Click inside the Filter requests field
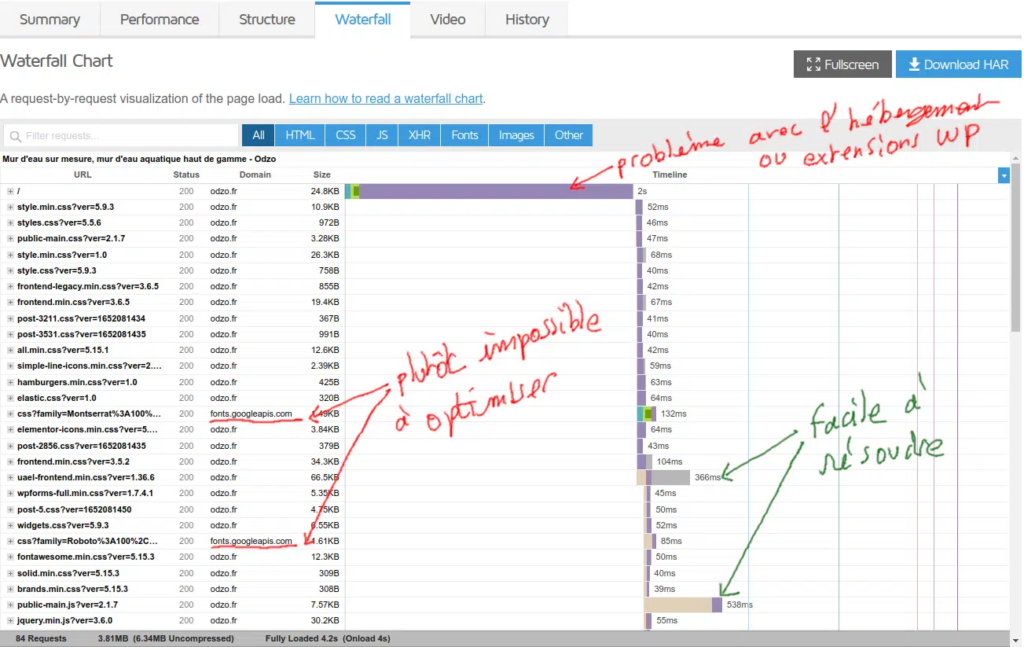The height and width of the screenshot is (647, 1024). pos(120,134)
